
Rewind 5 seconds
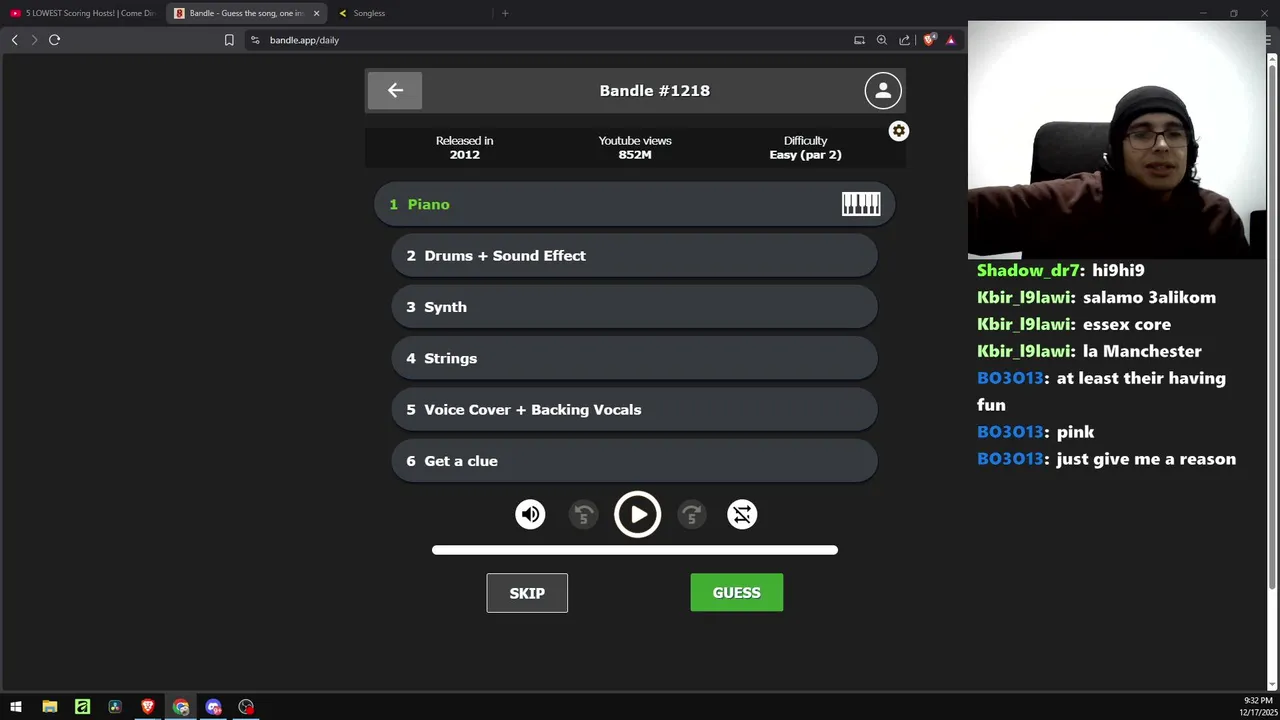(584, 515)
